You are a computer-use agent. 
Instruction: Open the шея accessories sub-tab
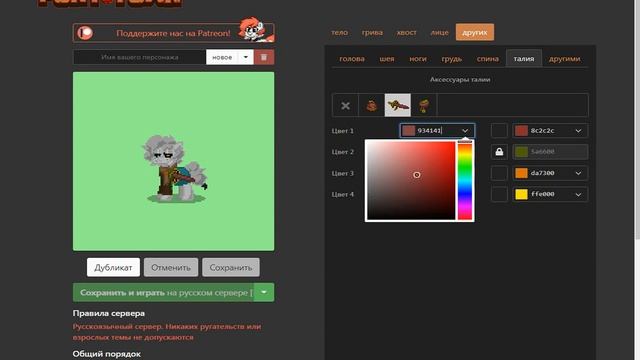coord(387,59)
